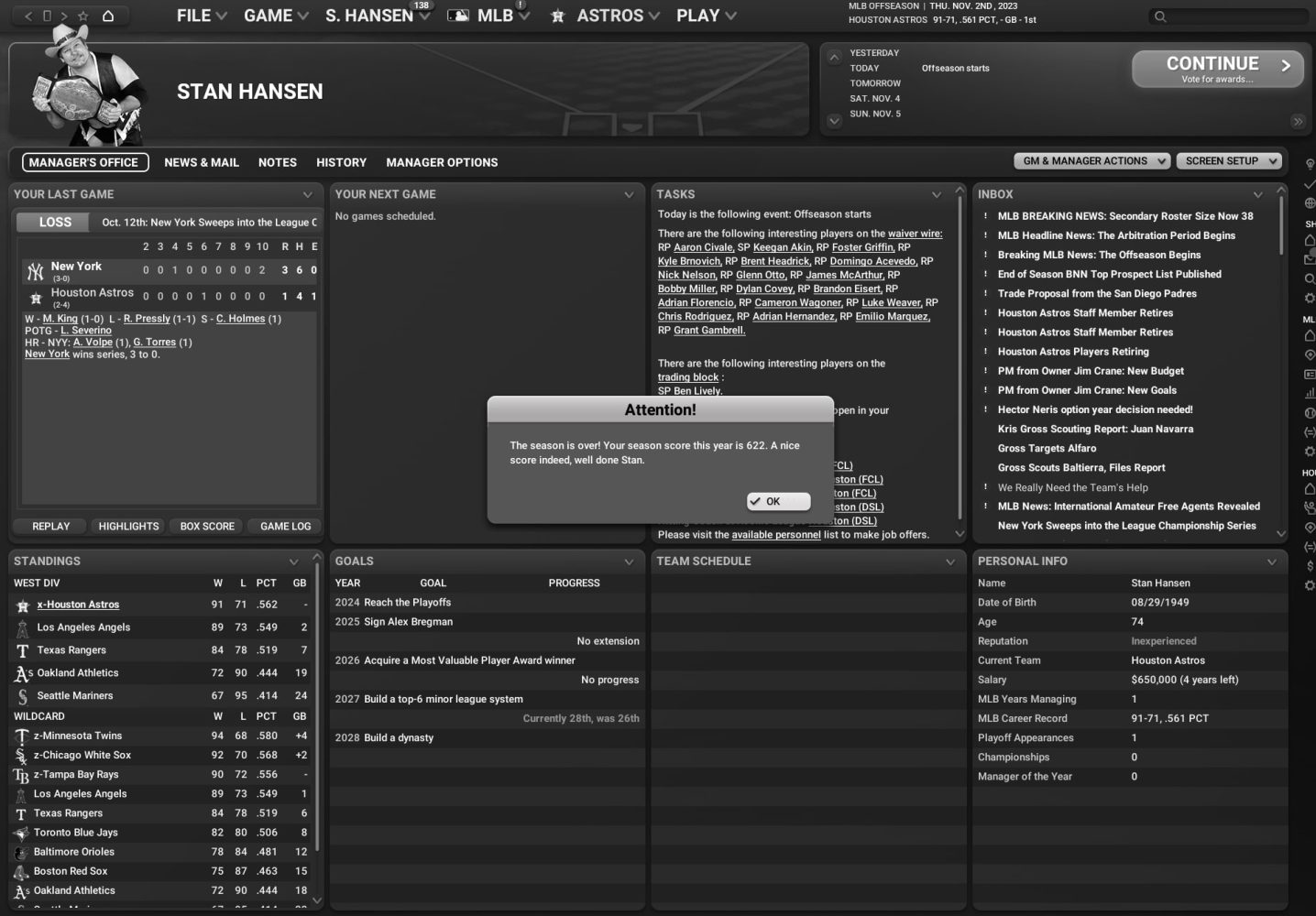
Task: Open Stan Hansen's manager portrait
Action: coord(88,84)
